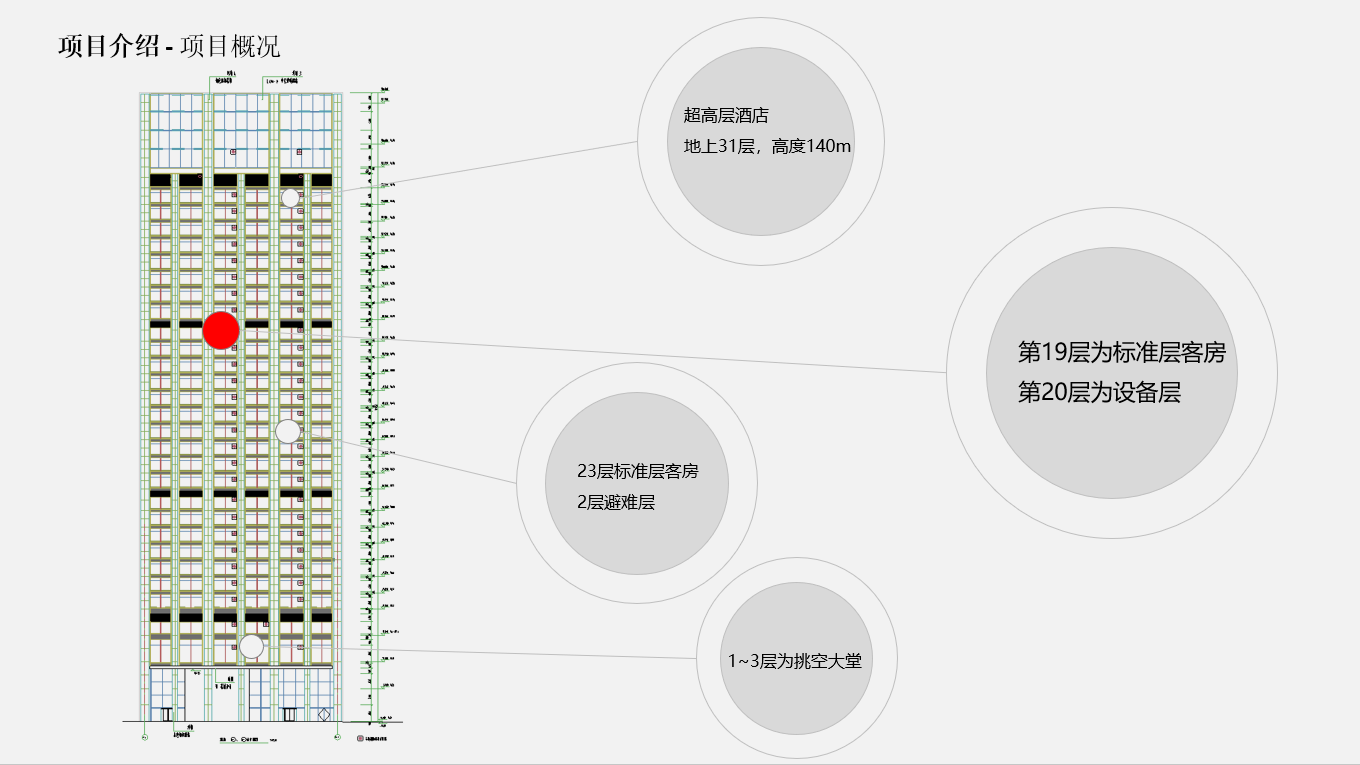
Task: Select the text 第19层为标准层客房
Action: (1122, 353)
